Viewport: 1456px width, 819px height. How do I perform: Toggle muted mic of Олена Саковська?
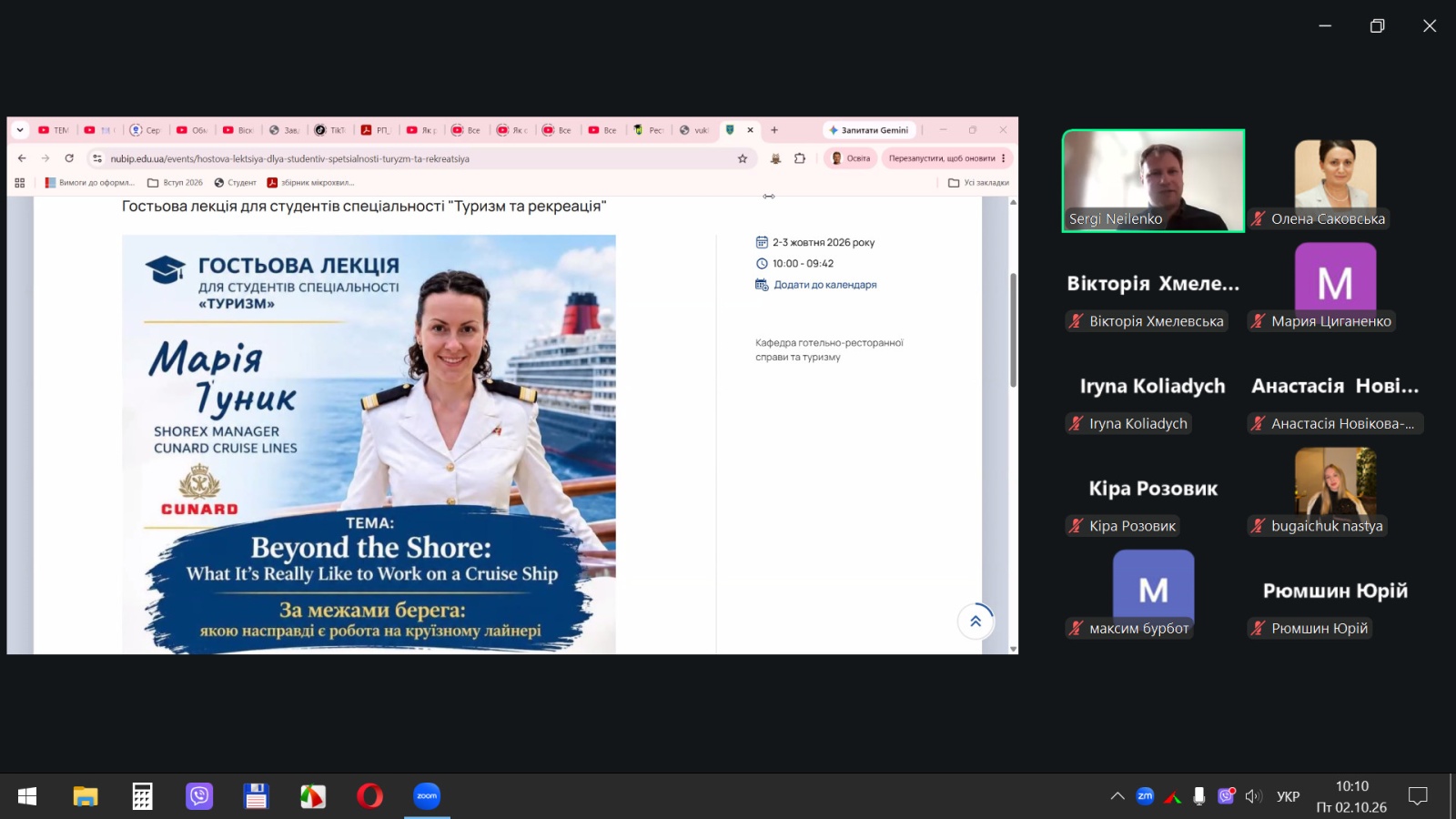(1259, 218)
